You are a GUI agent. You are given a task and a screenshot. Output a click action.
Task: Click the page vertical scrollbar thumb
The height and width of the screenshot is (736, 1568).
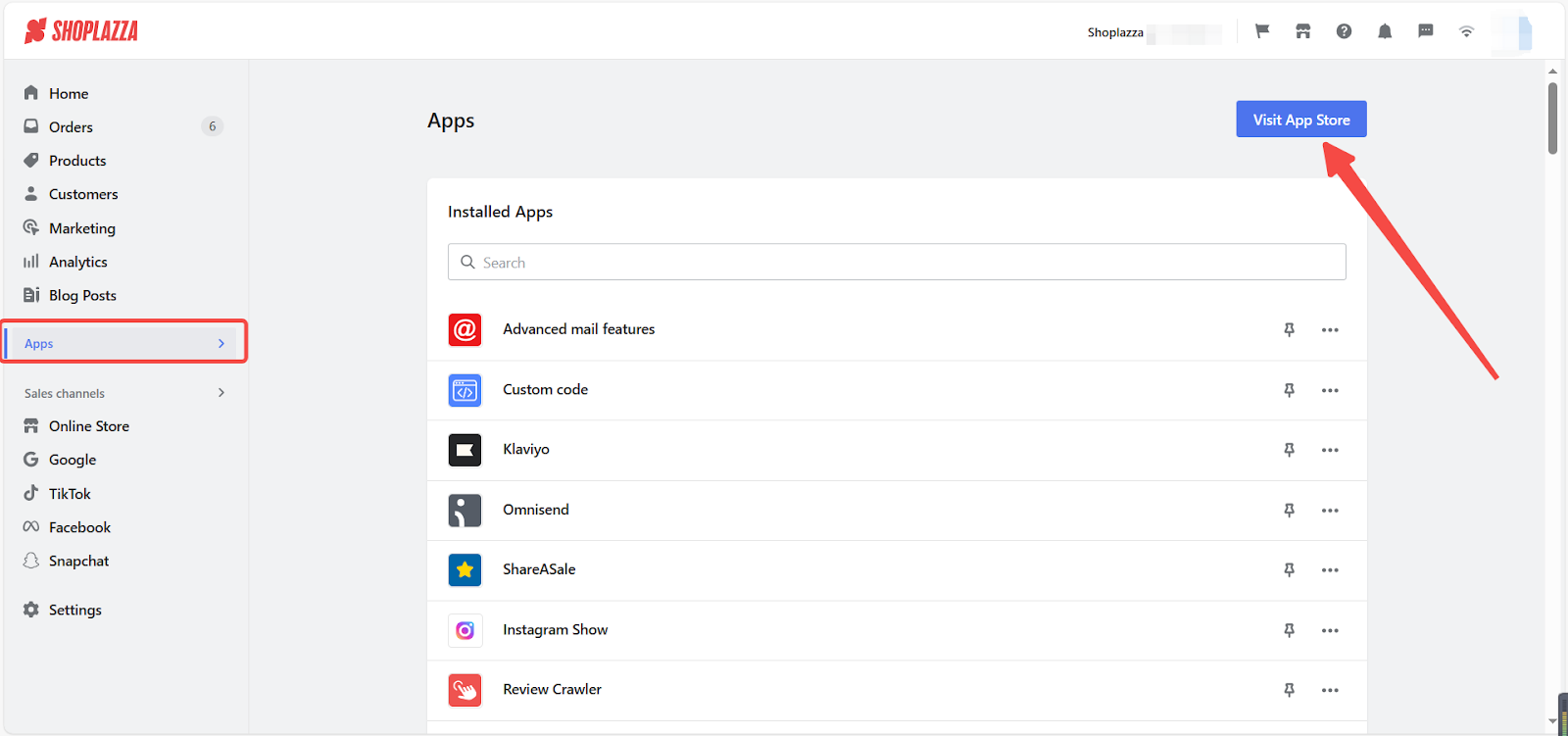1552,119
